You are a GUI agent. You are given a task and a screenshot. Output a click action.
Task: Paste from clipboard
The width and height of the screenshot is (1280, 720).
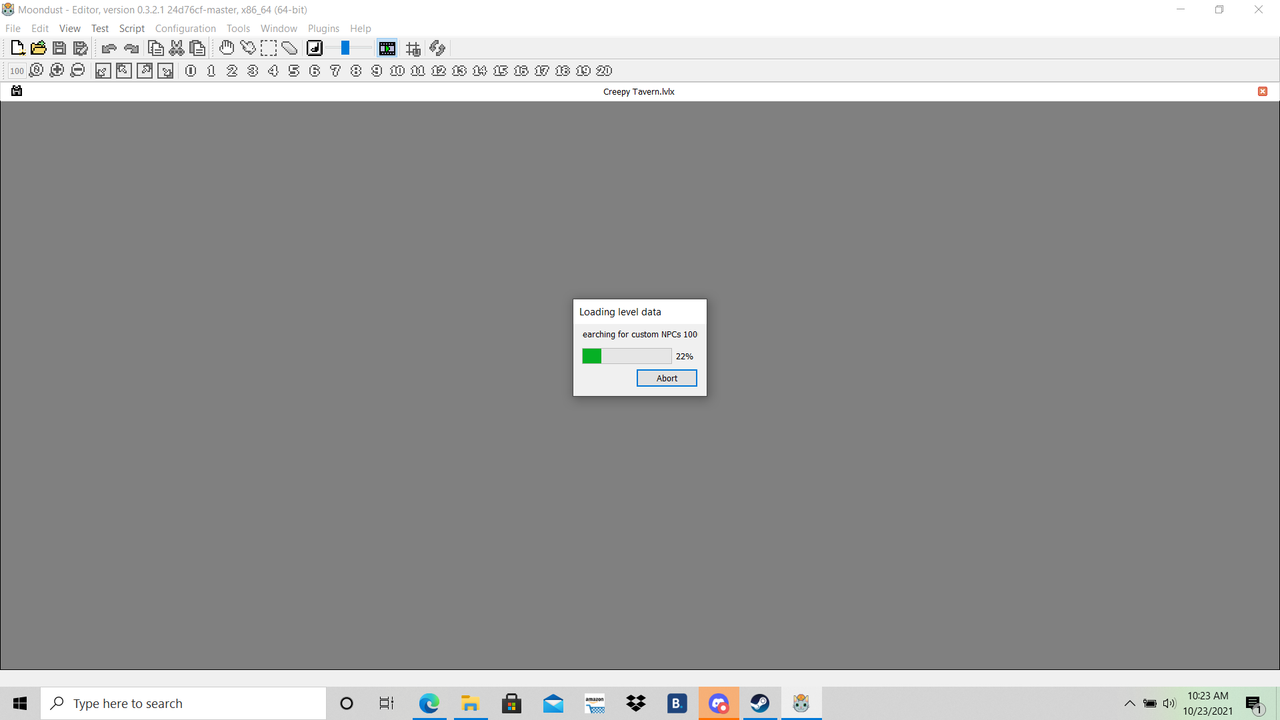pyautogui.click(x=197, y=48)
